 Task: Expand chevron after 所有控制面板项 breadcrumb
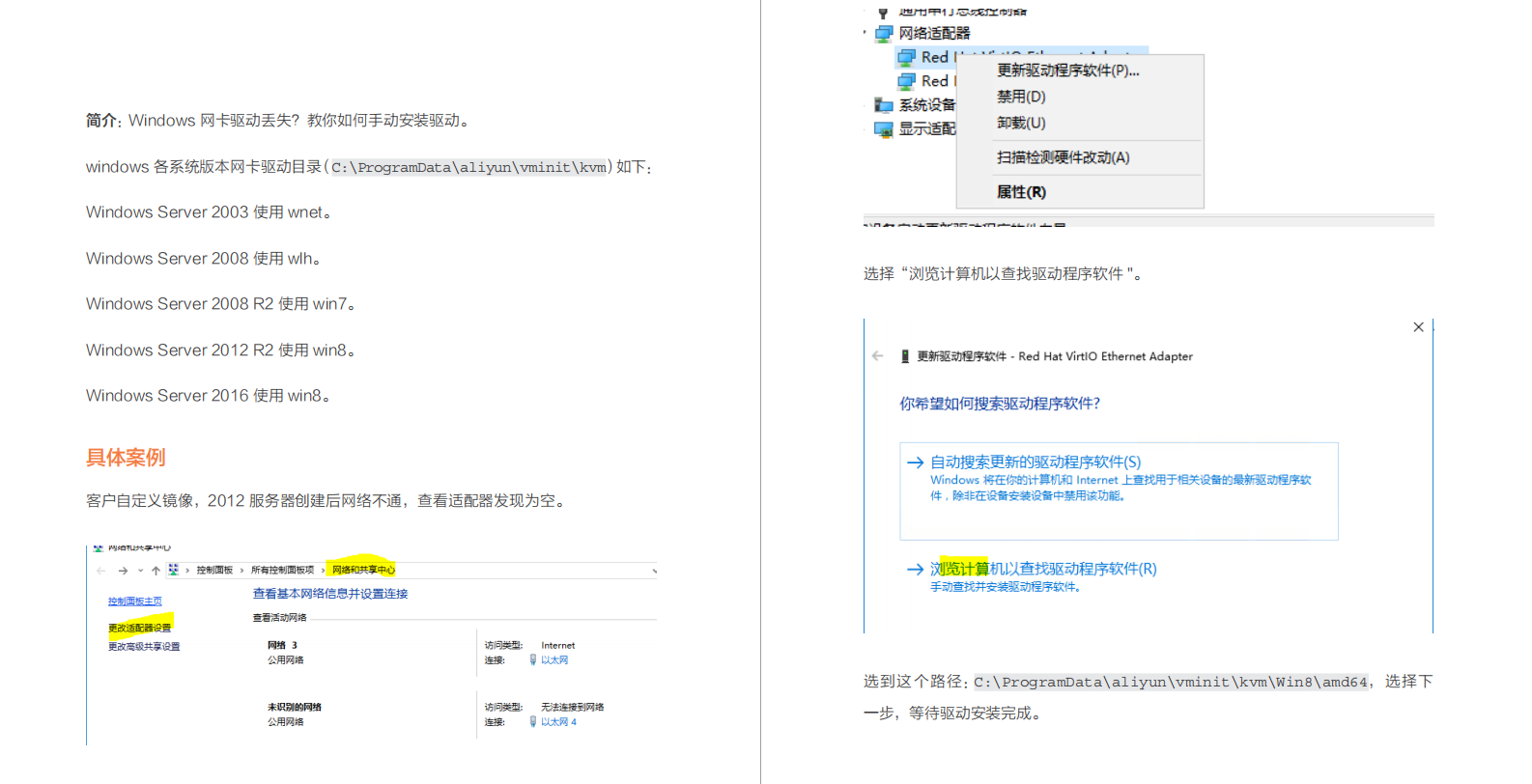[323, 571]
